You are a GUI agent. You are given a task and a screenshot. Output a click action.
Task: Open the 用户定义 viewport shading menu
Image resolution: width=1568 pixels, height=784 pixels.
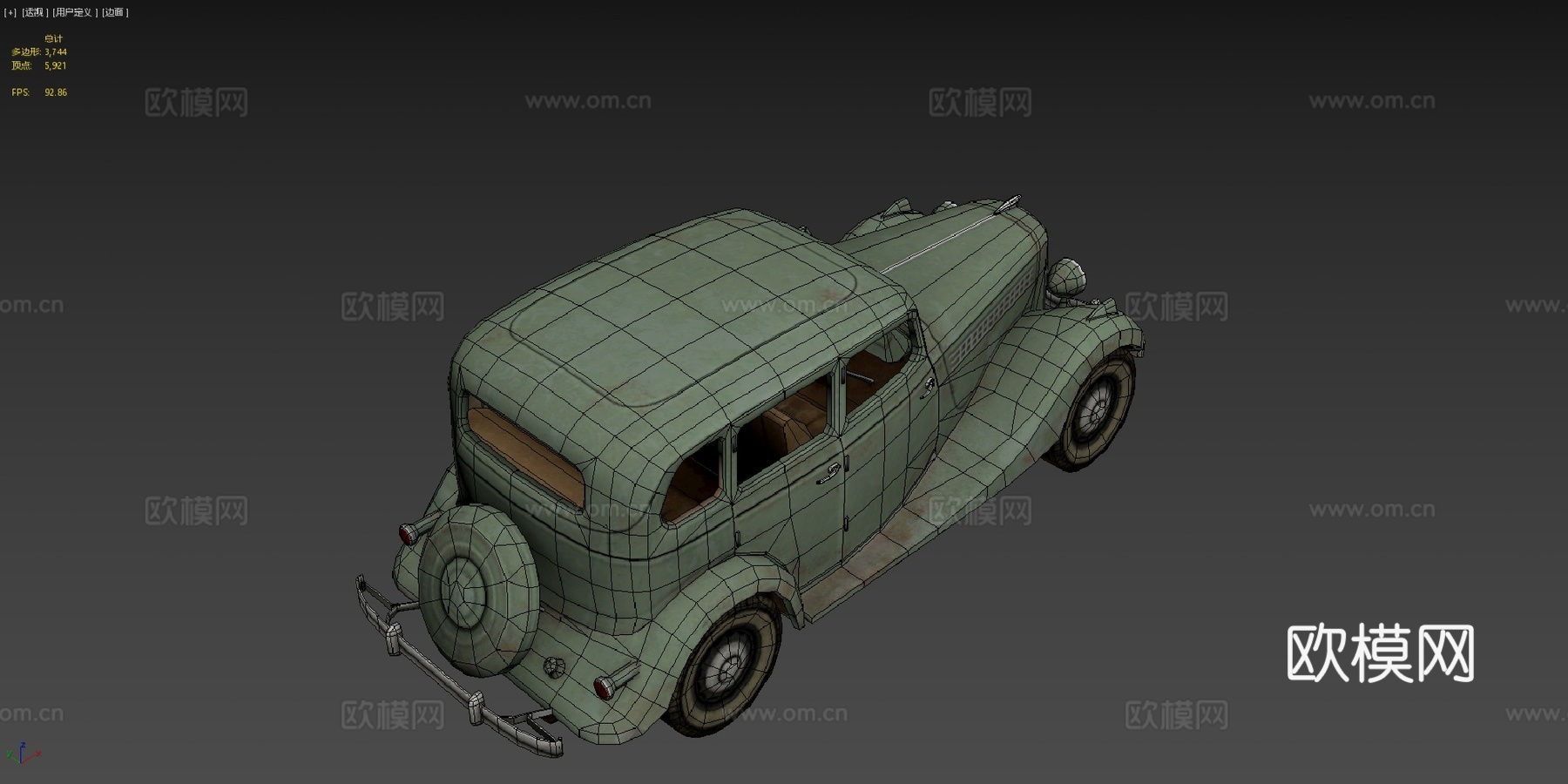74,12
